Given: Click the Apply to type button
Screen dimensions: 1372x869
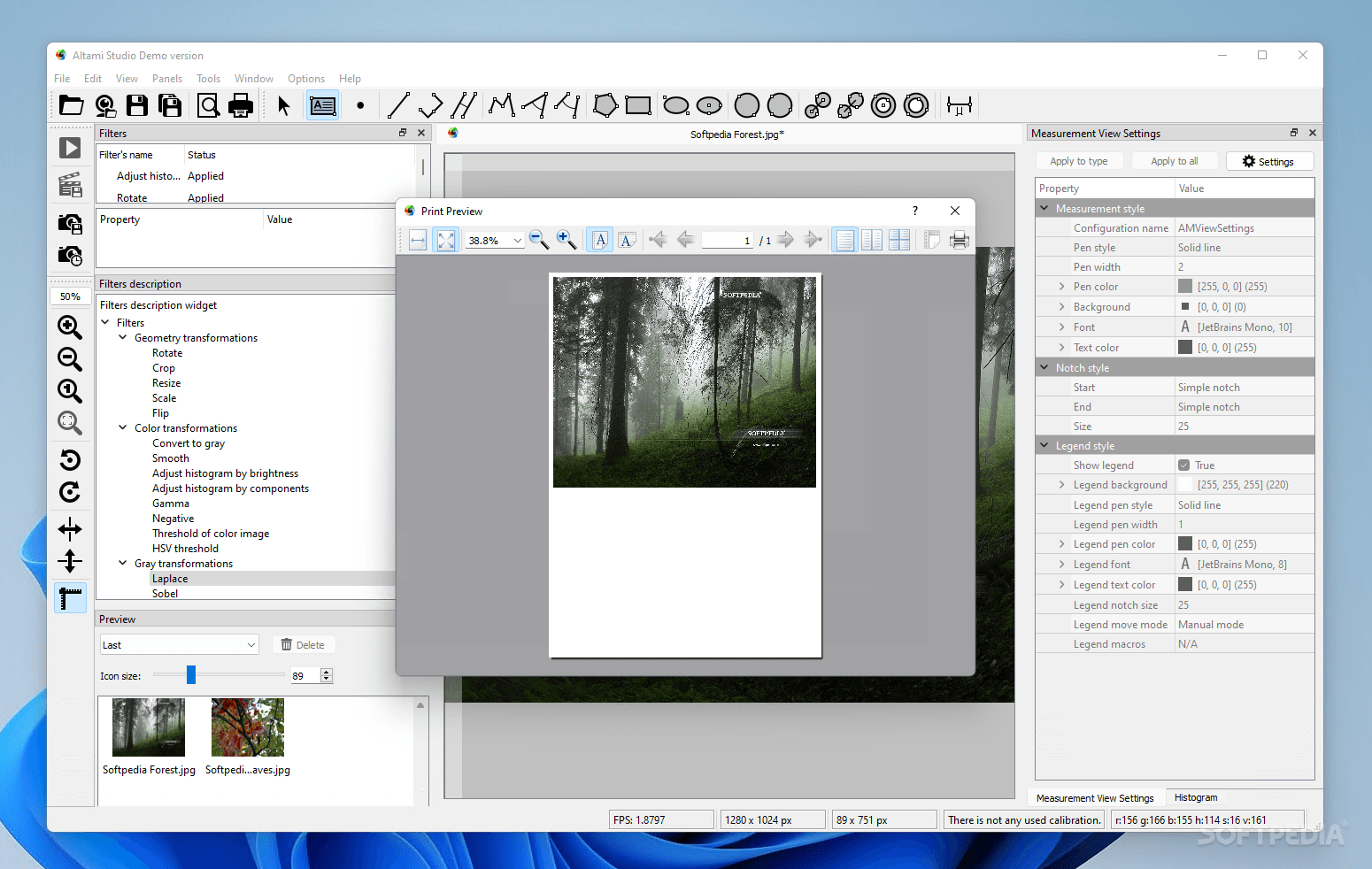Looking at the screenshot, I should pos(1079,161).
